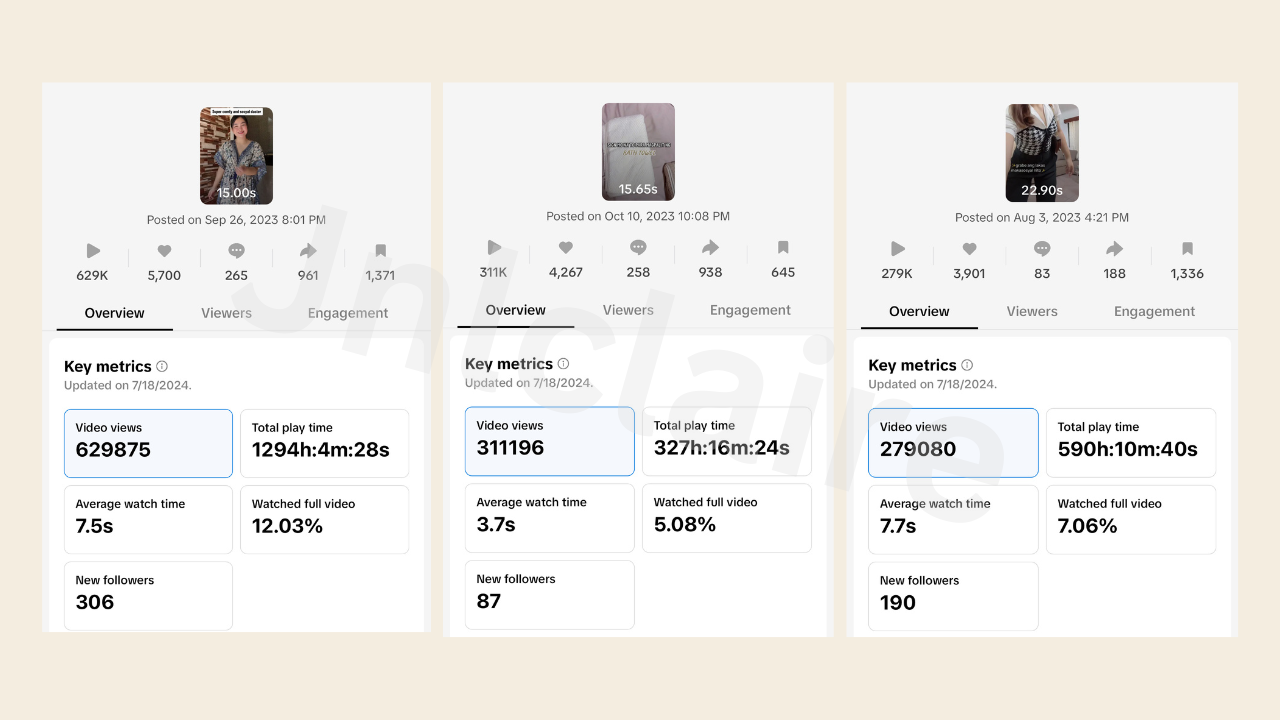Open the 22.90s video thumbnail
Image resolution: width=1280 pixels, height=720 pixels.
(x=1042, y=152)
